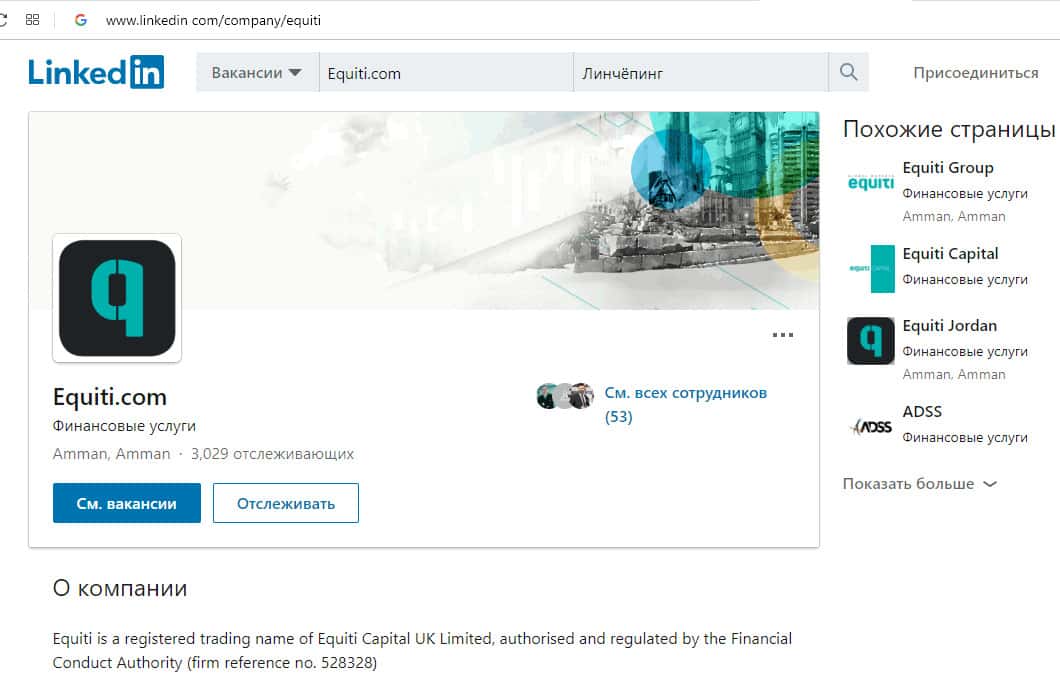
Task: Click the employee avatars thumbnail
Action: [x=565, y=395]
